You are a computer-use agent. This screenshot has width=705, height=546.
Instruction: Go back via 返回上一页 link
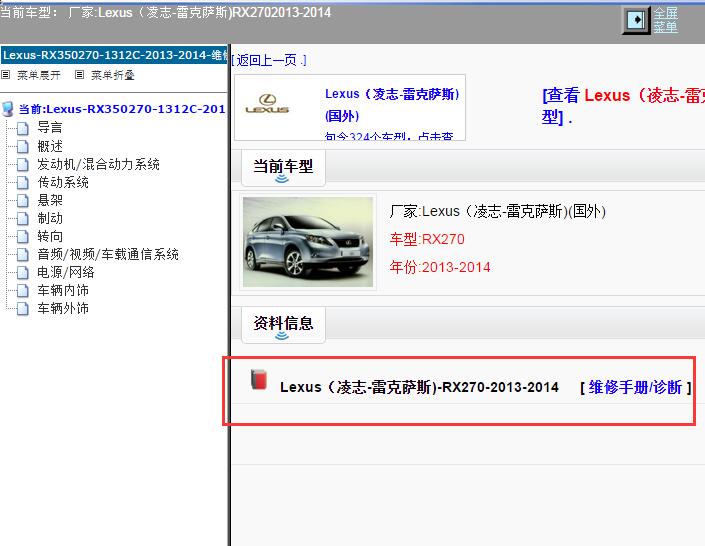point(269,60)
